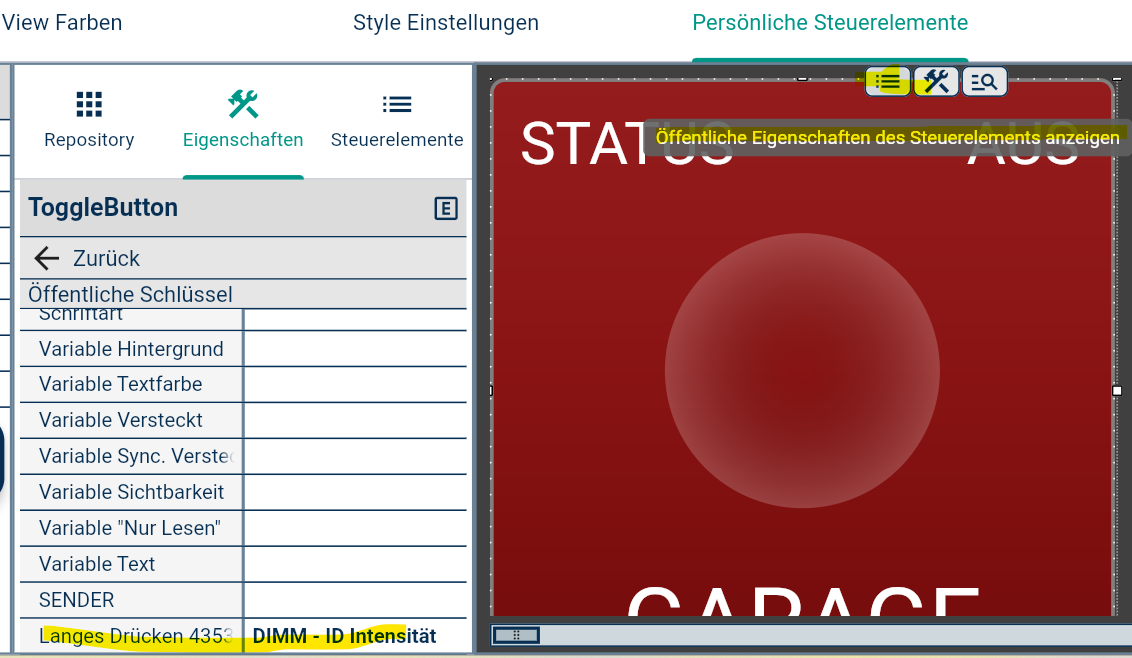Image resolution: width=1132 pixels, height=658 pixels.
Task: Open the View Farben tab
Action: point(61,23)
